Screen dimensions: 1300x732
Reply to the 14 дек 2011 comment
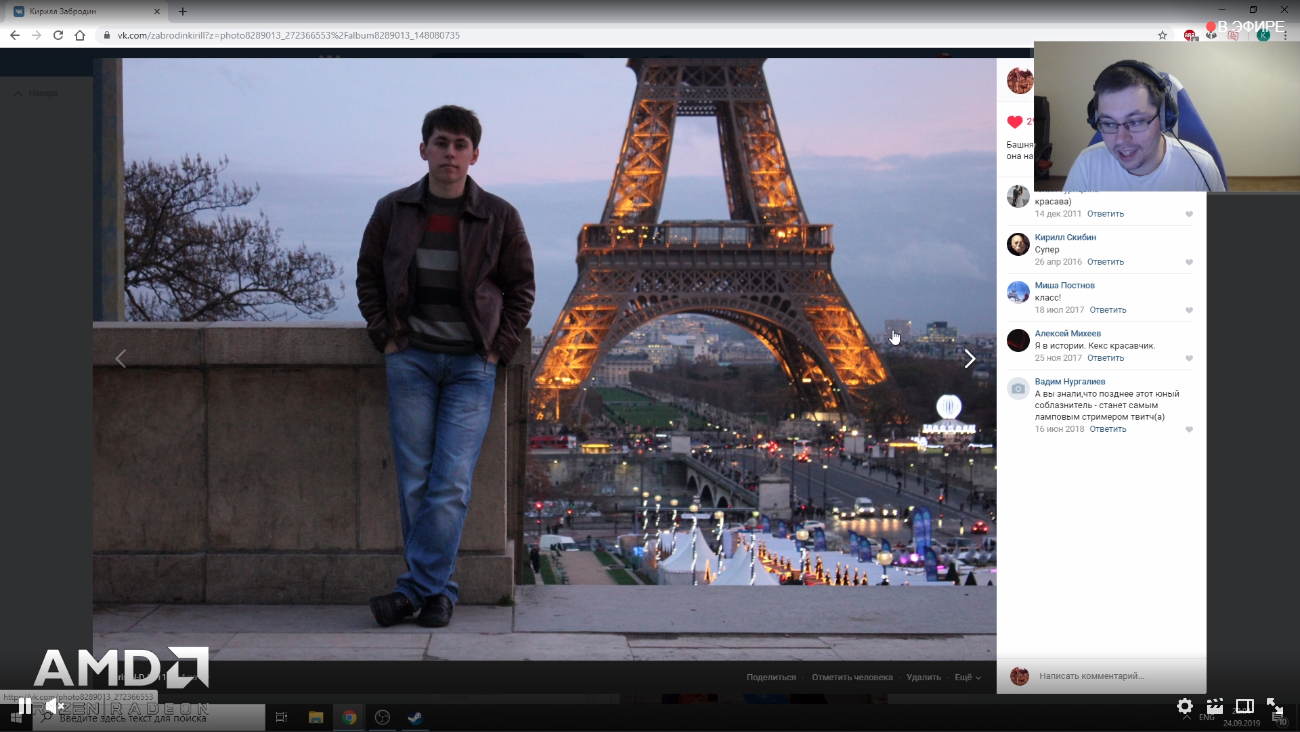[1105, 214]
